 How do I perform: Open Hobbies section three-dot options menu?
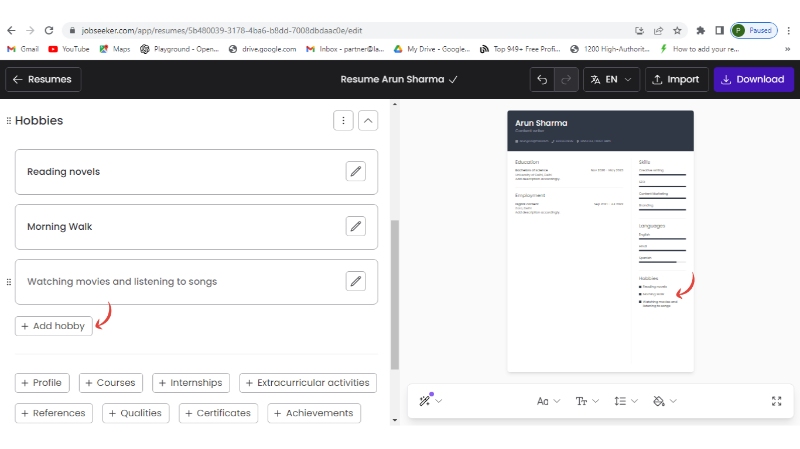click(x=343, y=120)
